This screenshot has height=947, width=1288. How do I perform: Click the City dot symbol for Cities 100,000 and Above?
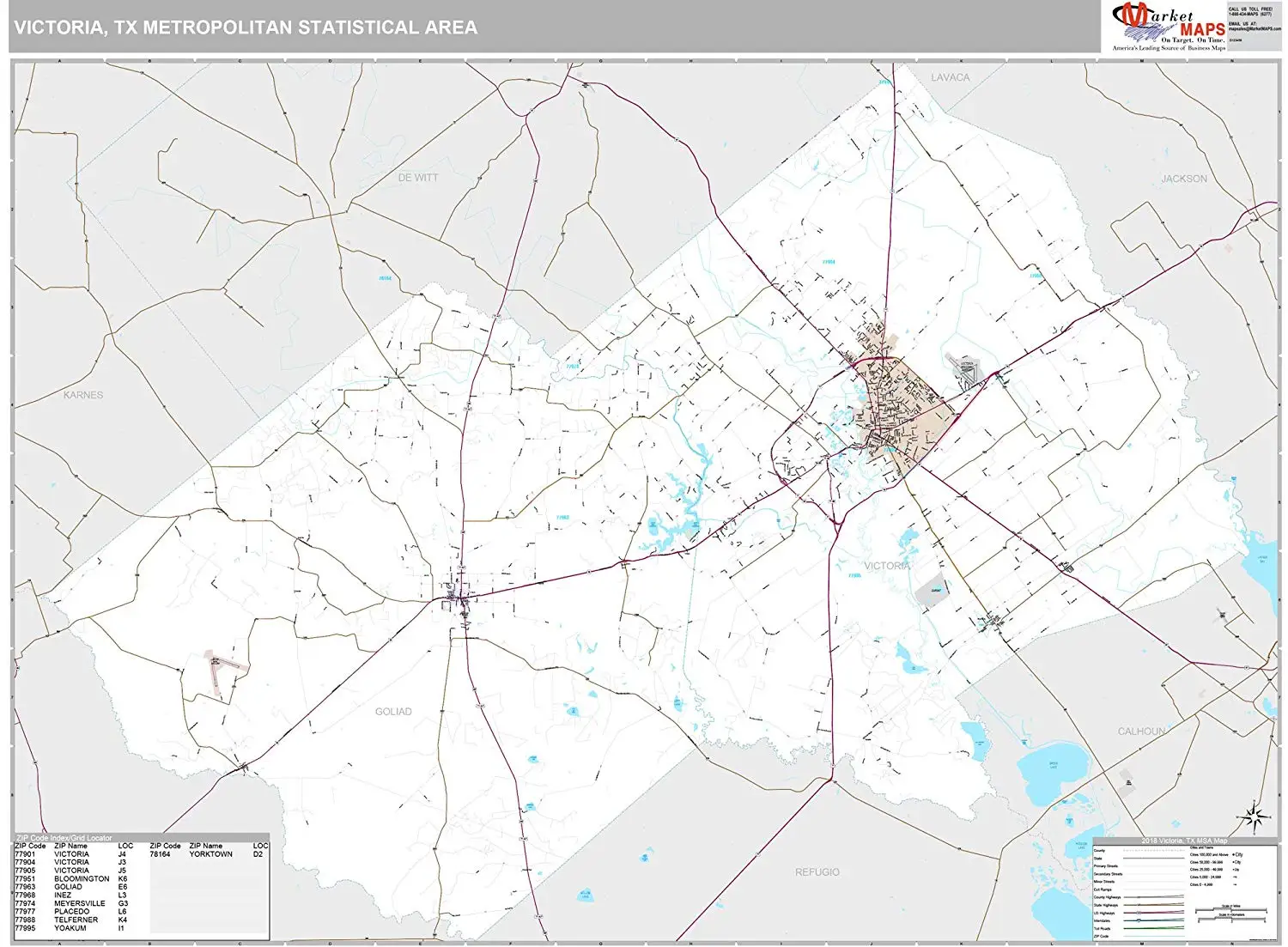(1234, 854)
